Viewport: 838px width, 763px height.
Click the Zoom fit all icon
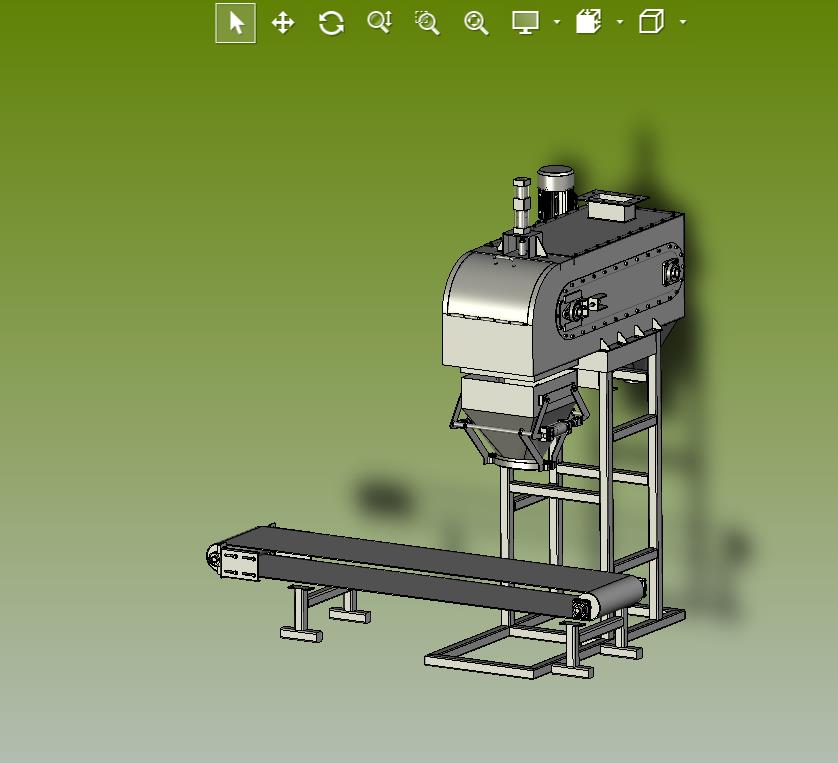476,23
